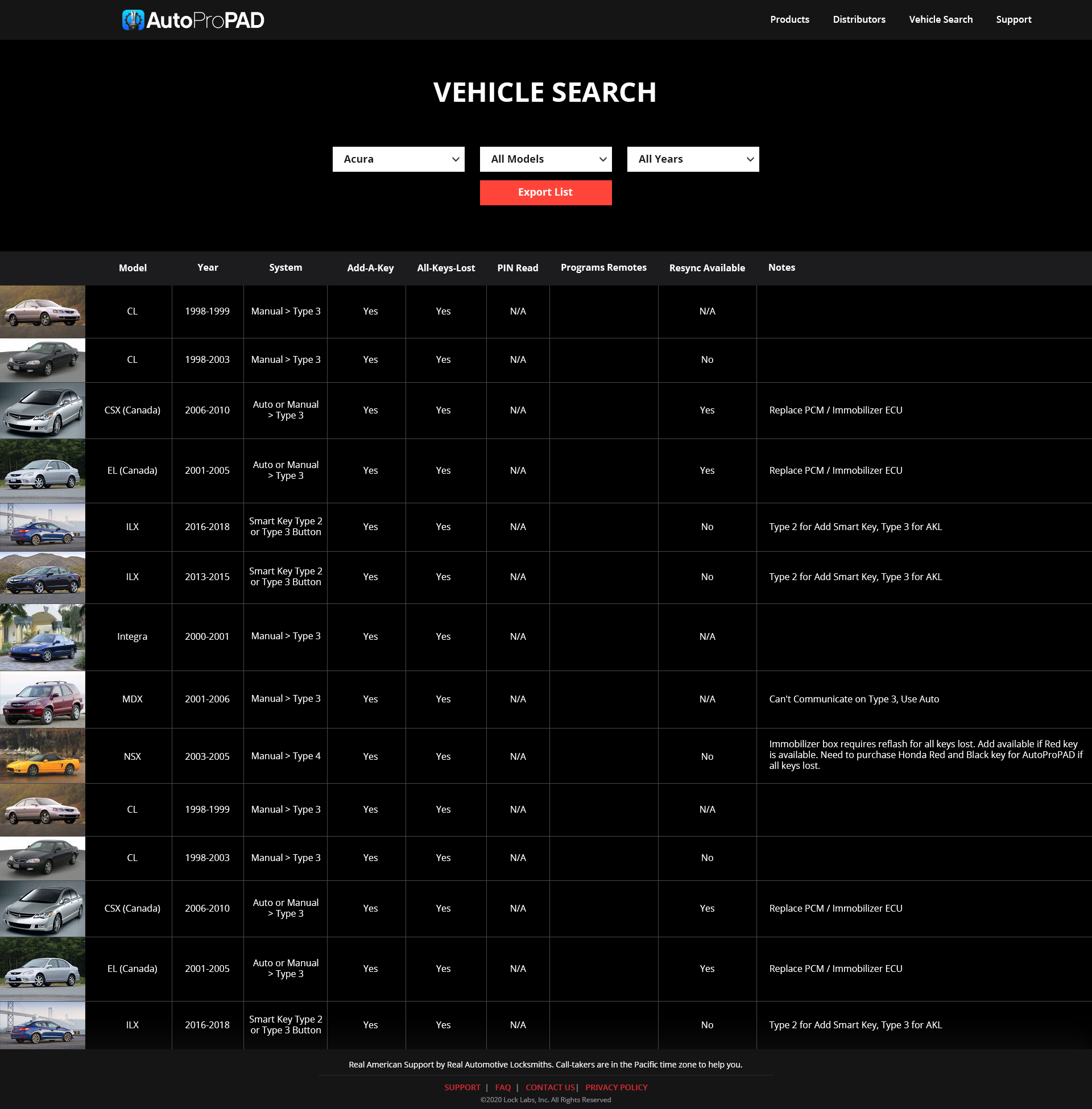The width and height of the screenshot is (1092, 1109).
Task: Click the SUPPORT footer link
Action: coord(462,1087)
